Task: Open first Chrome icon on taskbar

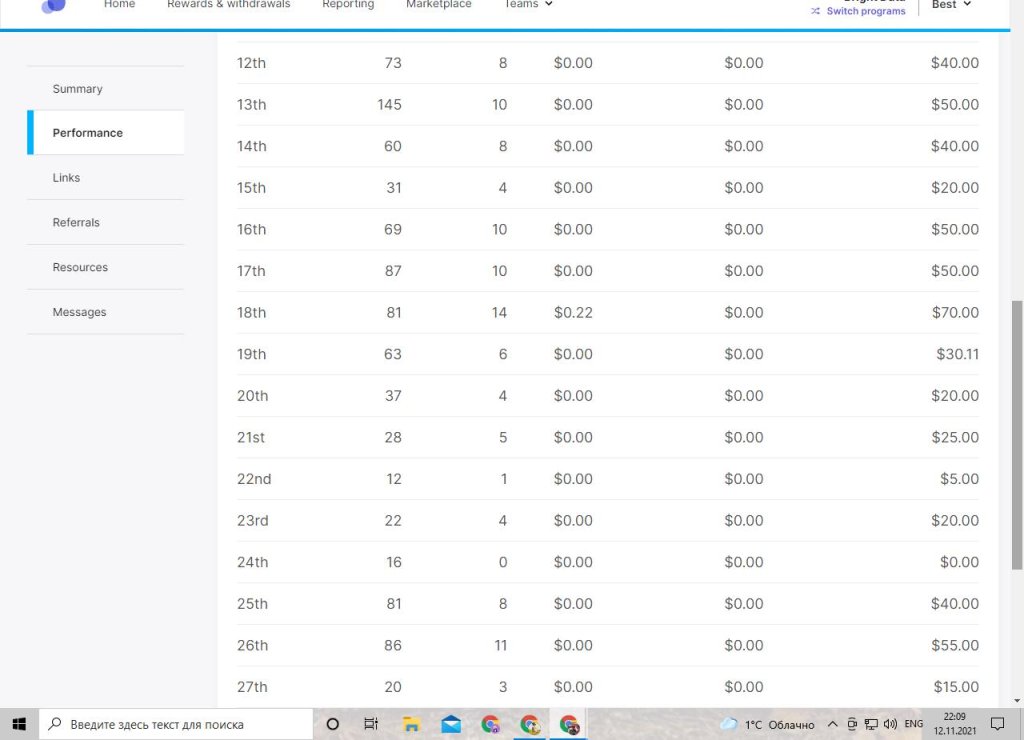Action: (490, 724)
